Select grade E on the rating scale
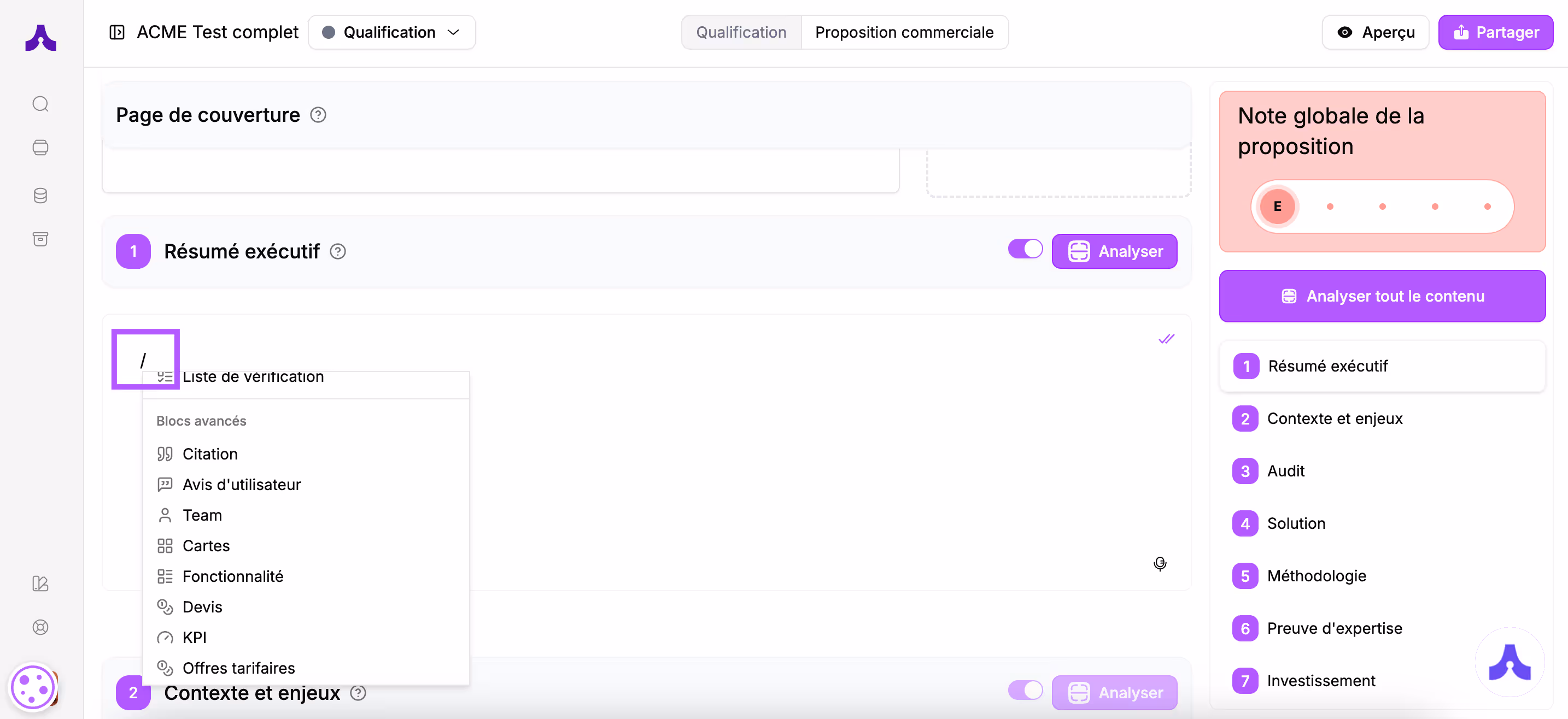The image size is (1568, 719). [1277, 206]
